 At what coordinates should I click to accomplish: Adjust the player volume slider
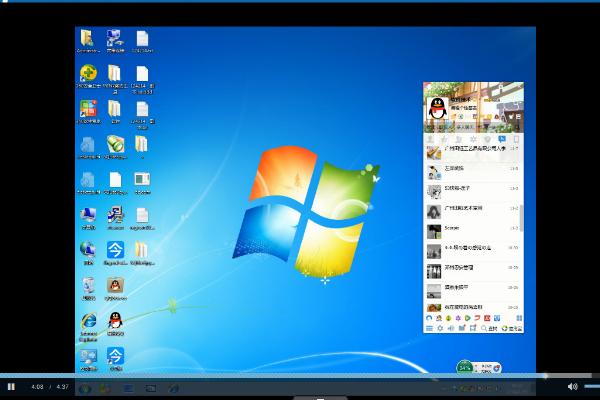pyautogui.click(x=592, y=387)
